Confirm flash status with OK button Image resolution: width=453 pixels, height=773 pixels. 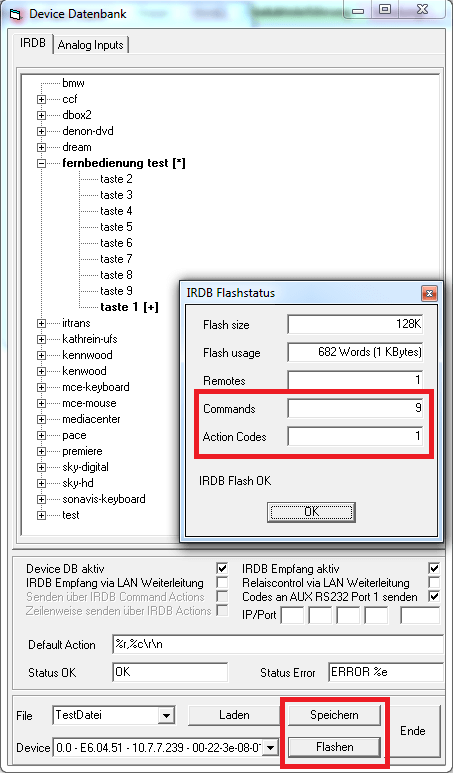[x=311, y=512]
